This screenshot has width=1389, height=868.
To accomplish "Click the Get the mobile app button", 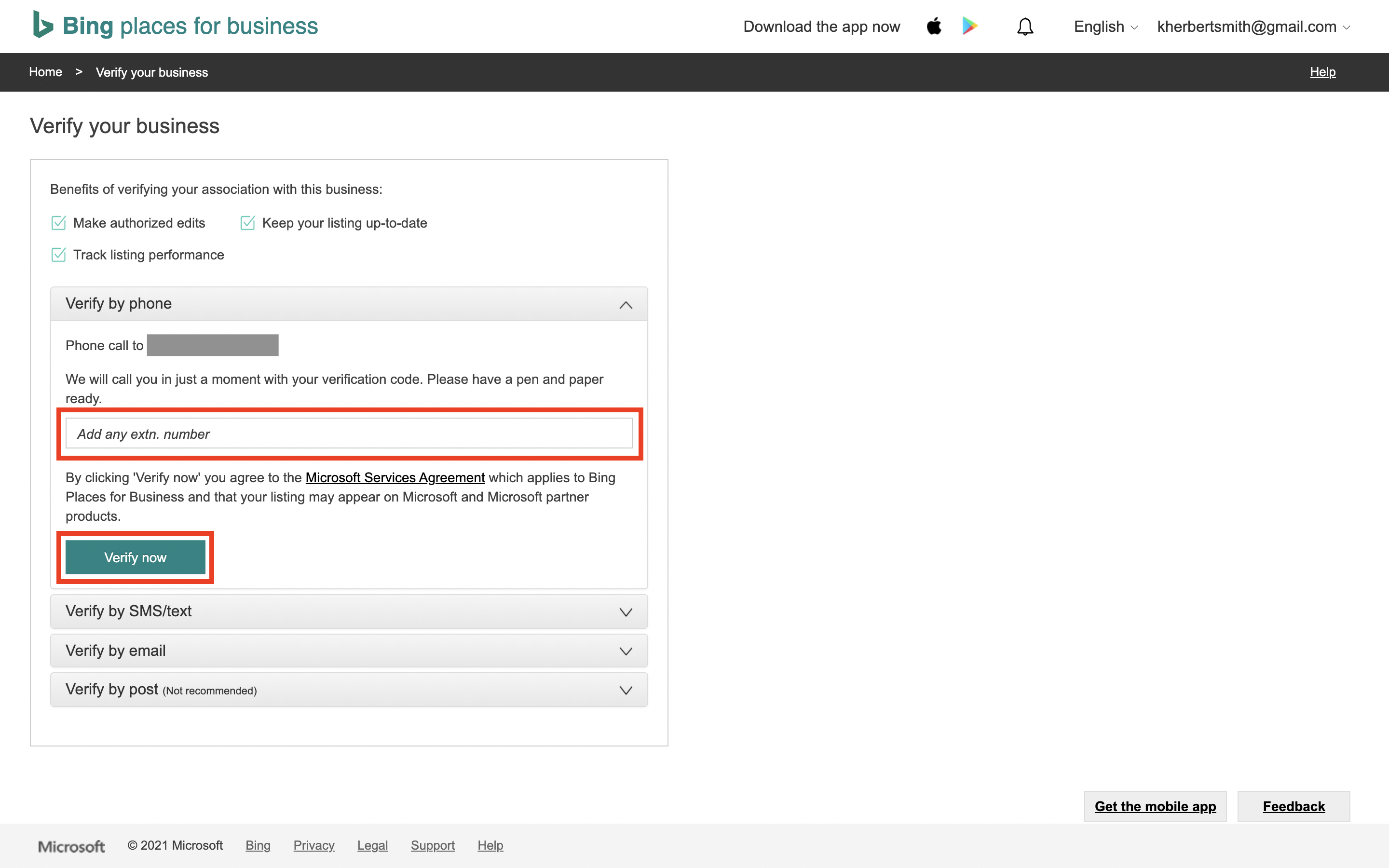I will (x=1155, y=806).
